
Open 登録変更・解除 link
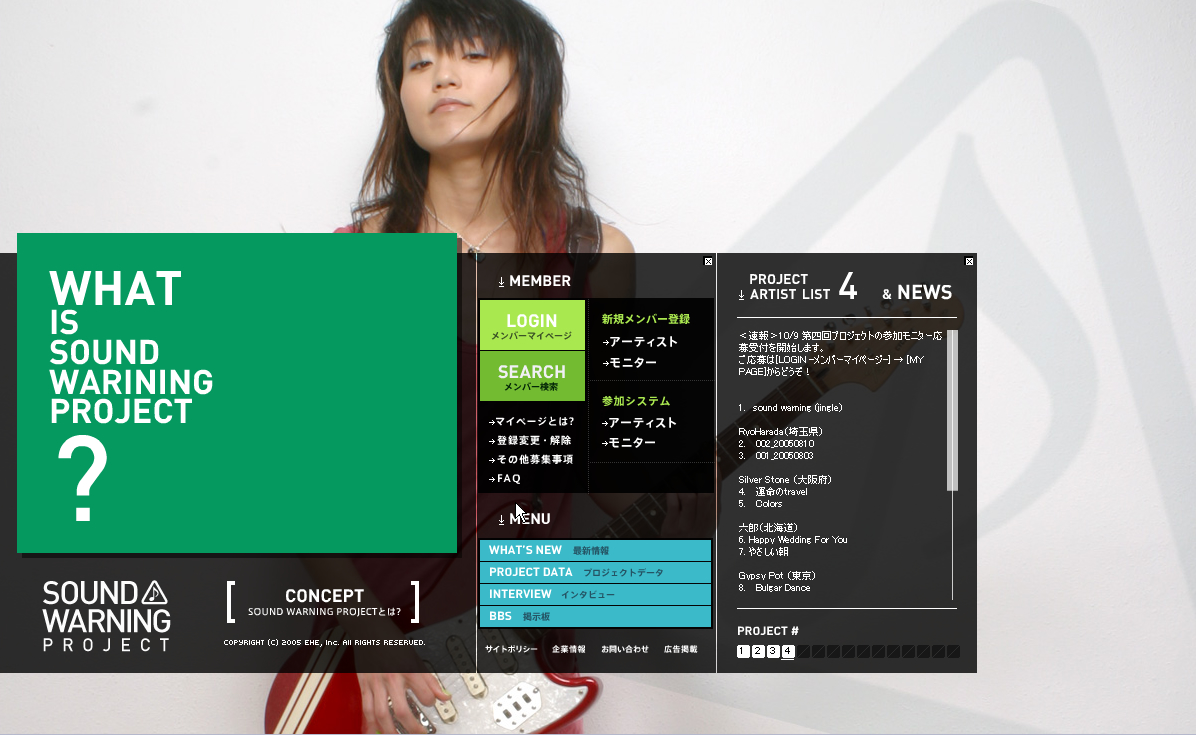click(530, 440)
